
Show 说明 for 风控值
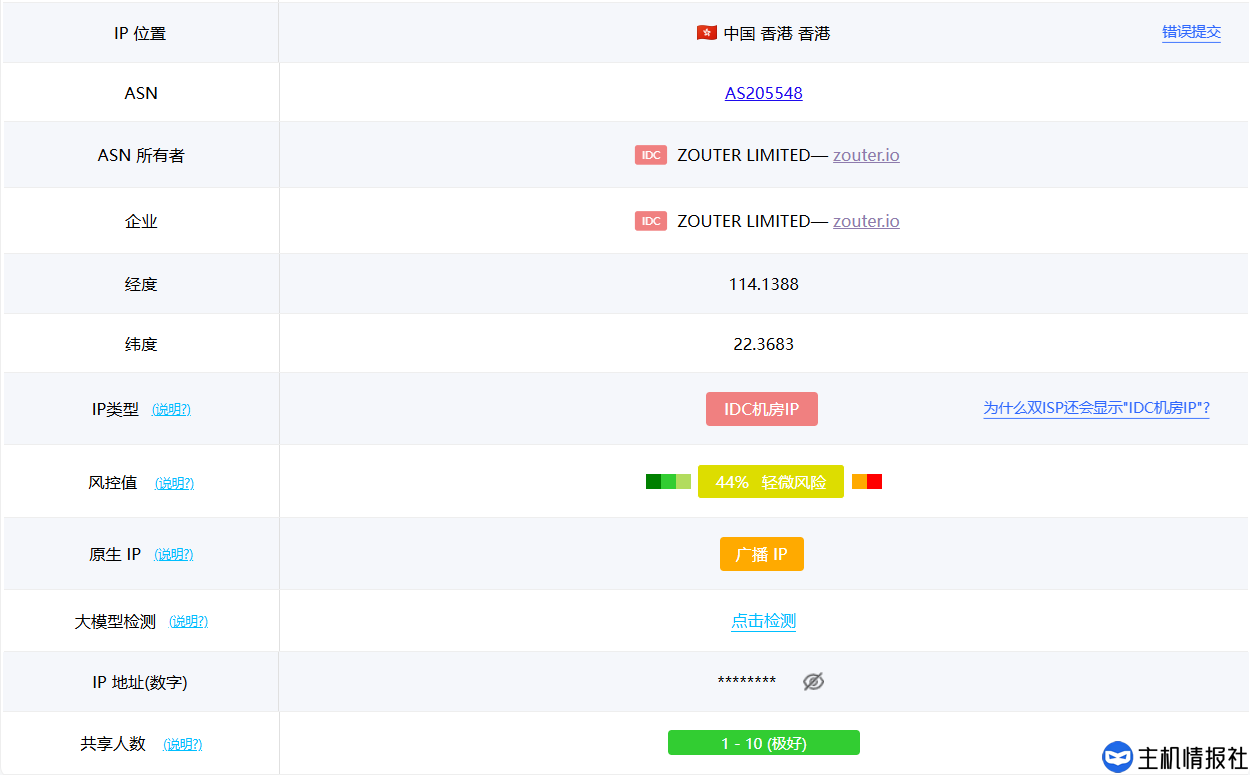(x=174, y=483)
